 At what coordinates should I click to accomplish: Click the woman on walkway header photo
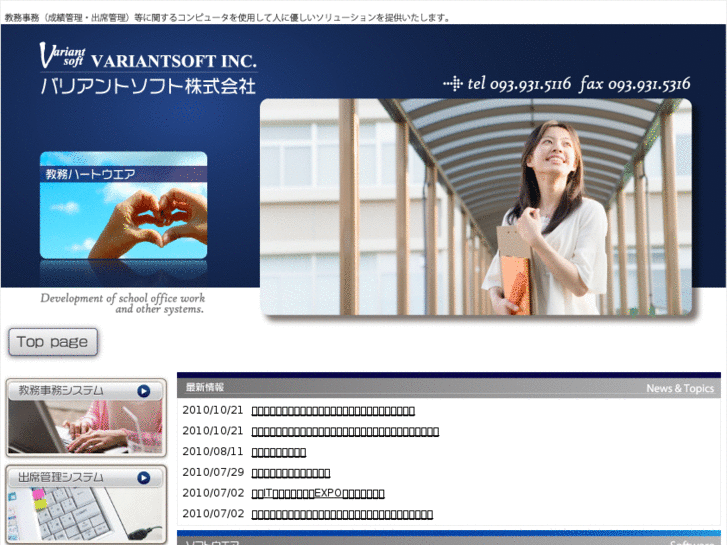[x=476, y=207]
